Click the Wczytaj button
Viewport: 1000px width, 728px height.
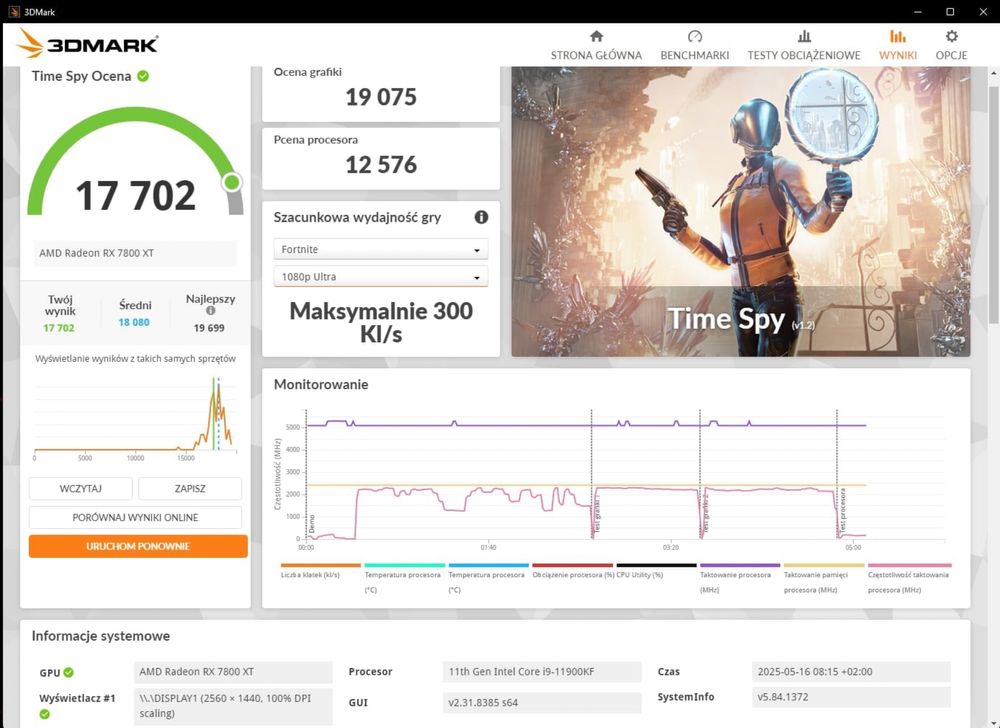pos(80,489)
